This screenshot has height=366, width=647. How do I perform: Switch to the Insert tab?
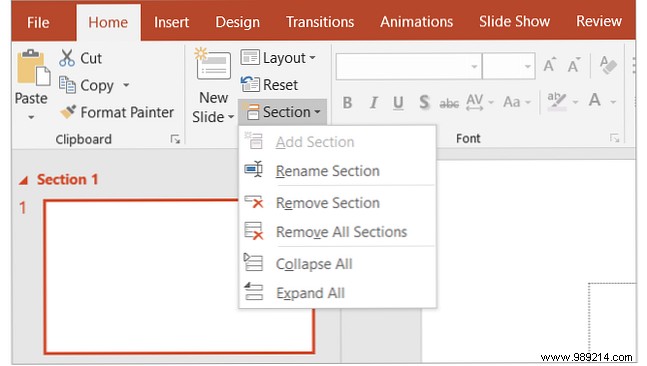pyautogui.click(x=171, y=22)
